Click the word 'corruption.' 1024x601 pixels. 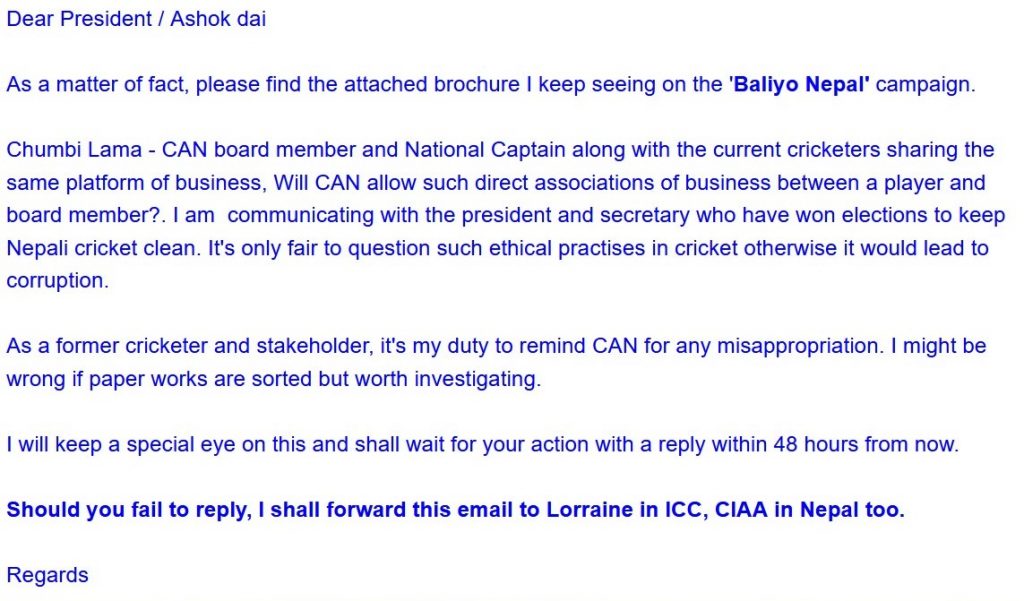coord(57,281)
